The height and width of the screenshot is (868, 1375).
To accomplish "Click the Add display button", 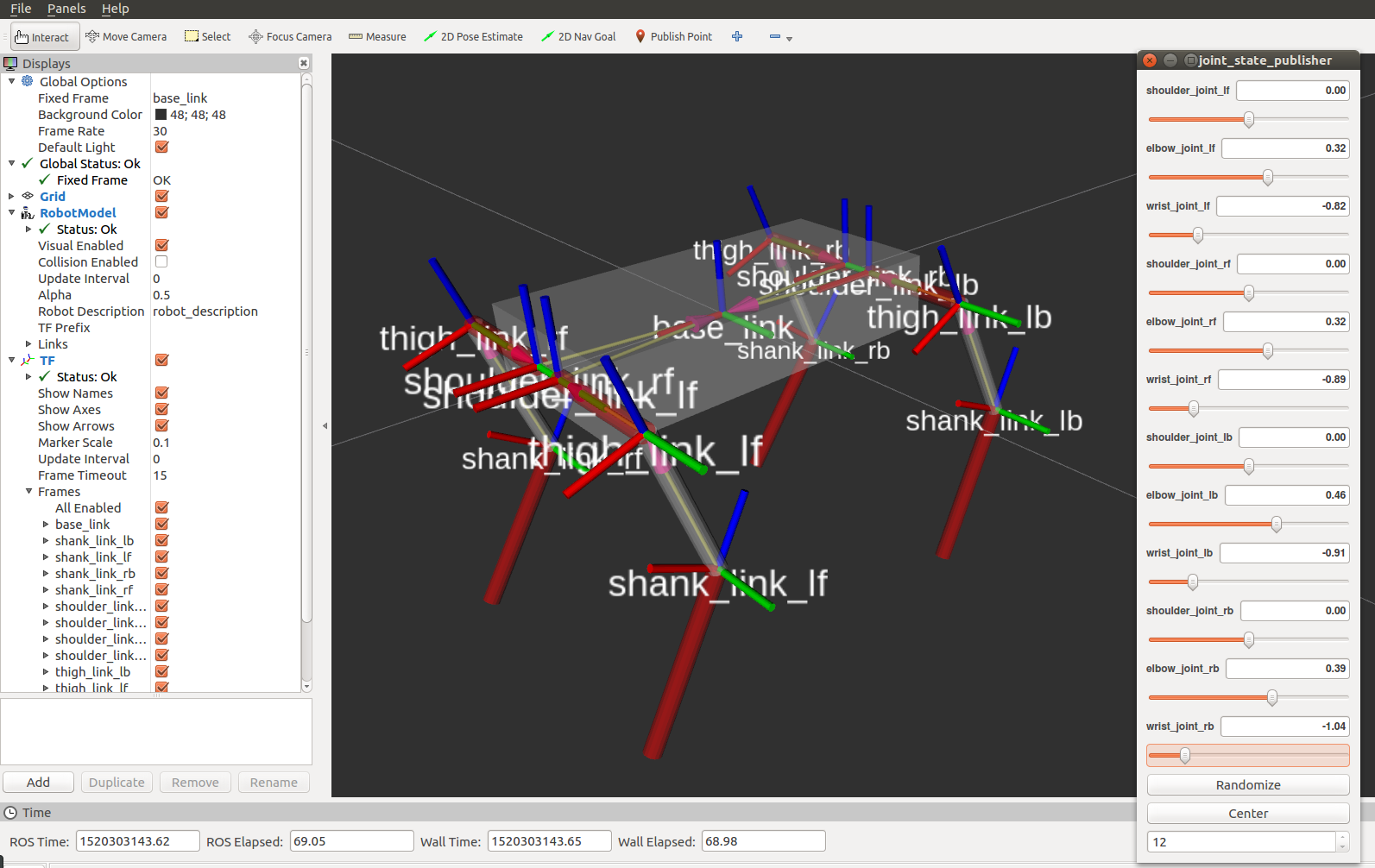I will [38, 782].
